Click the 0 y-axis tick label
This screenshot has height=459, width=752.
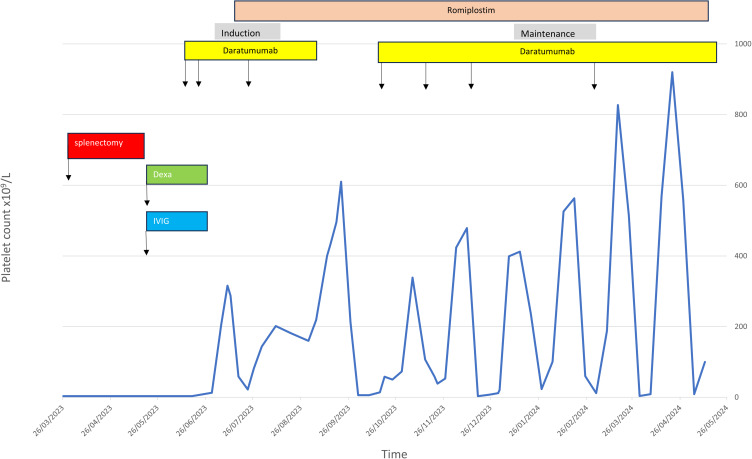[x=735, y=397]
